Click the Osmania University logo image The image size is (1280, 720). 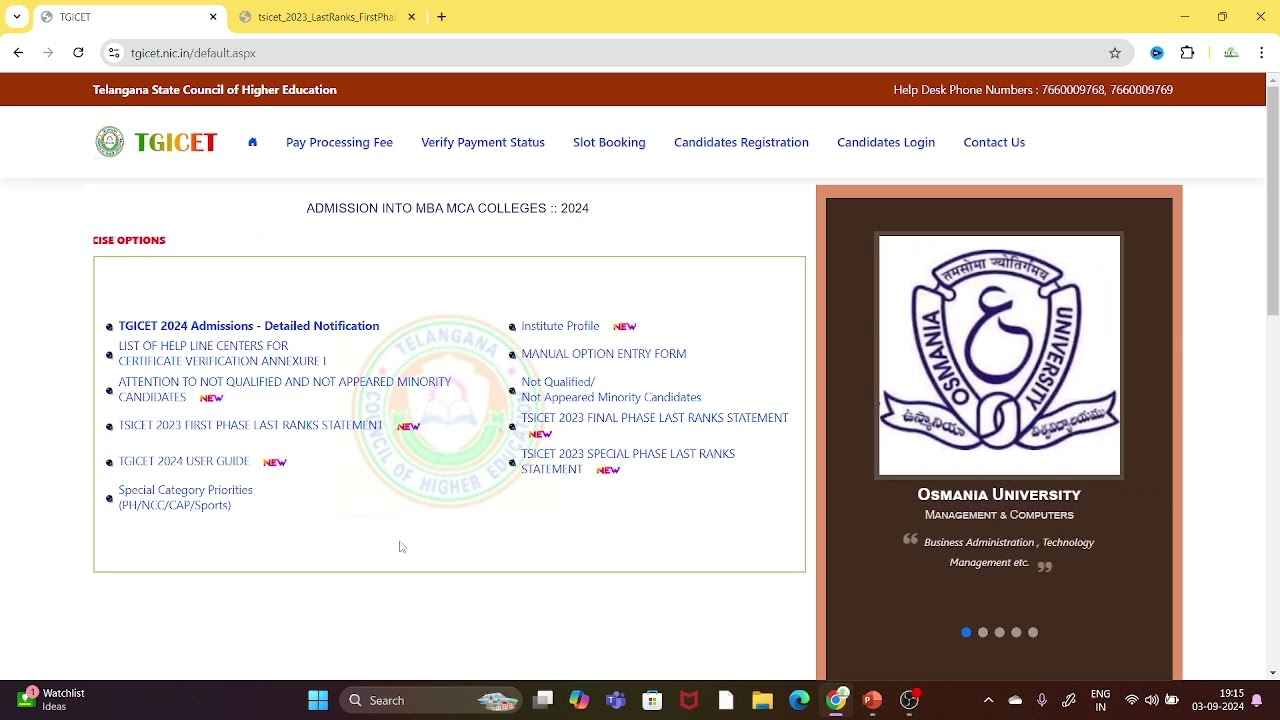tap(999, 355)
